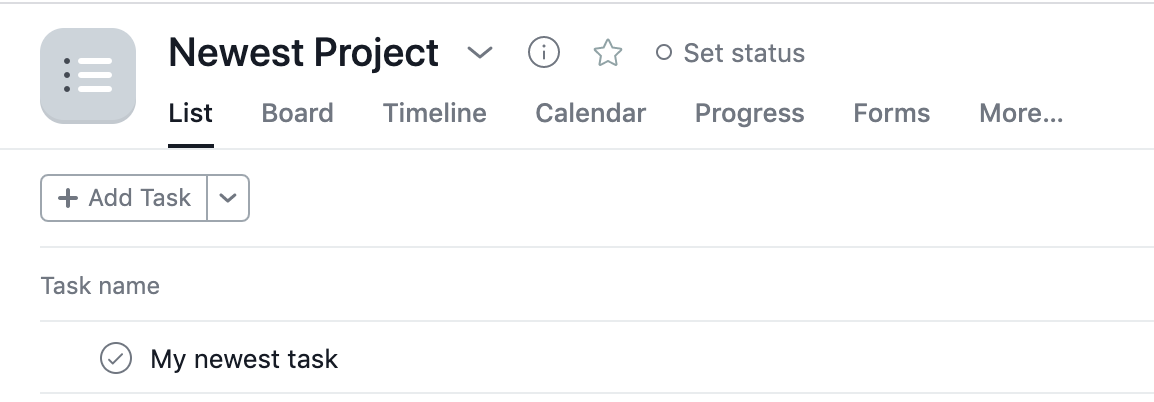
Task: Click the Newest Project title text
Action: (x=303, y=52)
